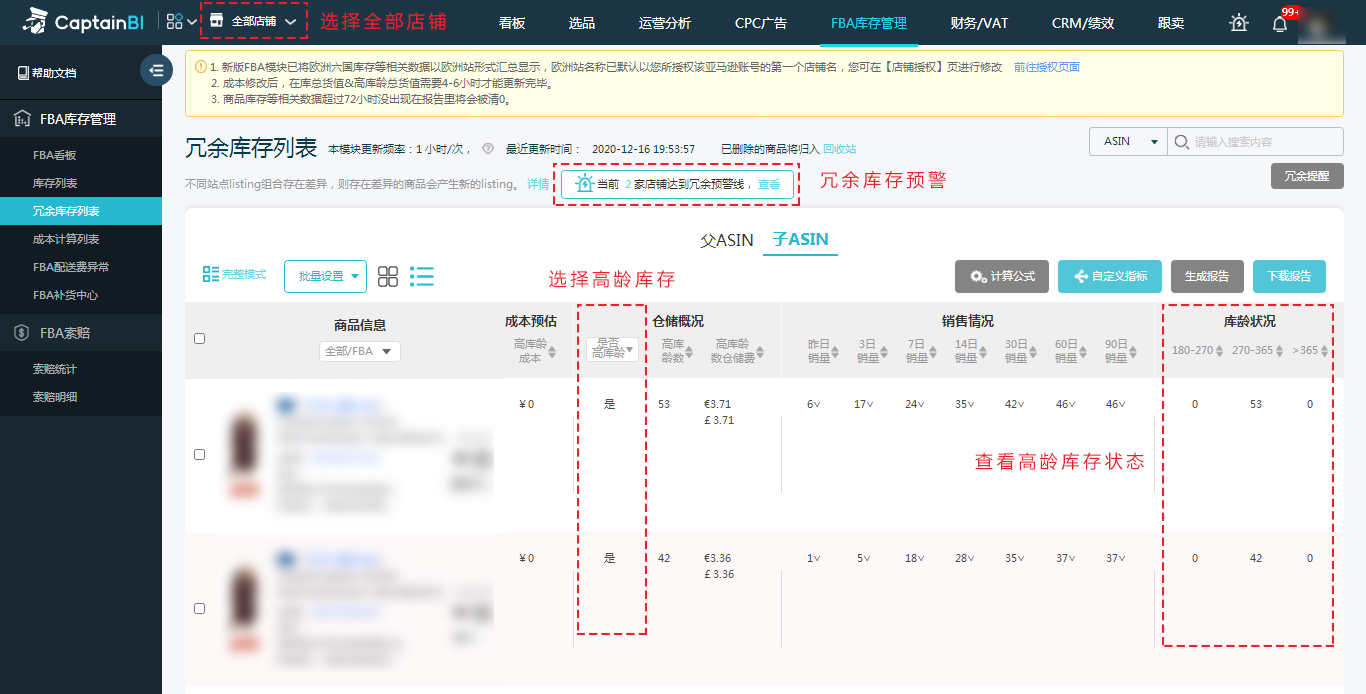Click 前往授权页面 link in notice
1366x694 pixels.
point(1047,67)
